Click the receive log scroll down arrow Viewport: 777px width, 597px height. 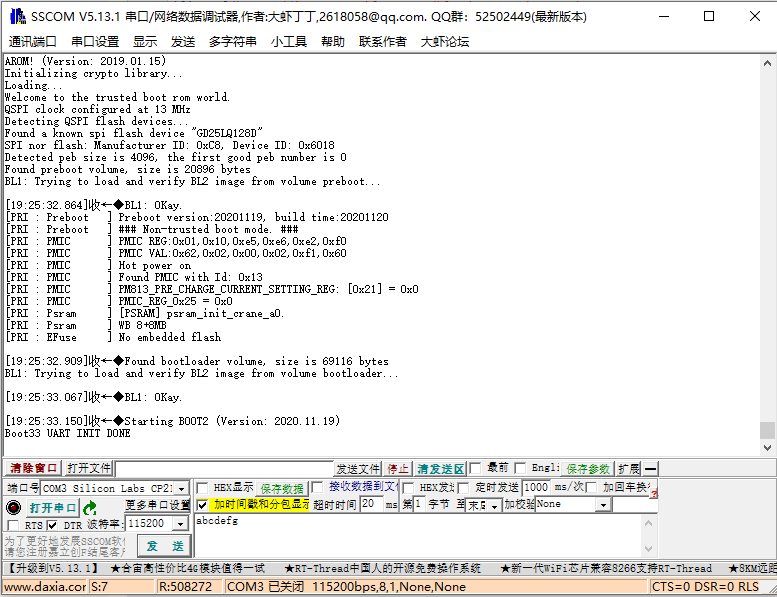tap(767, 447)
